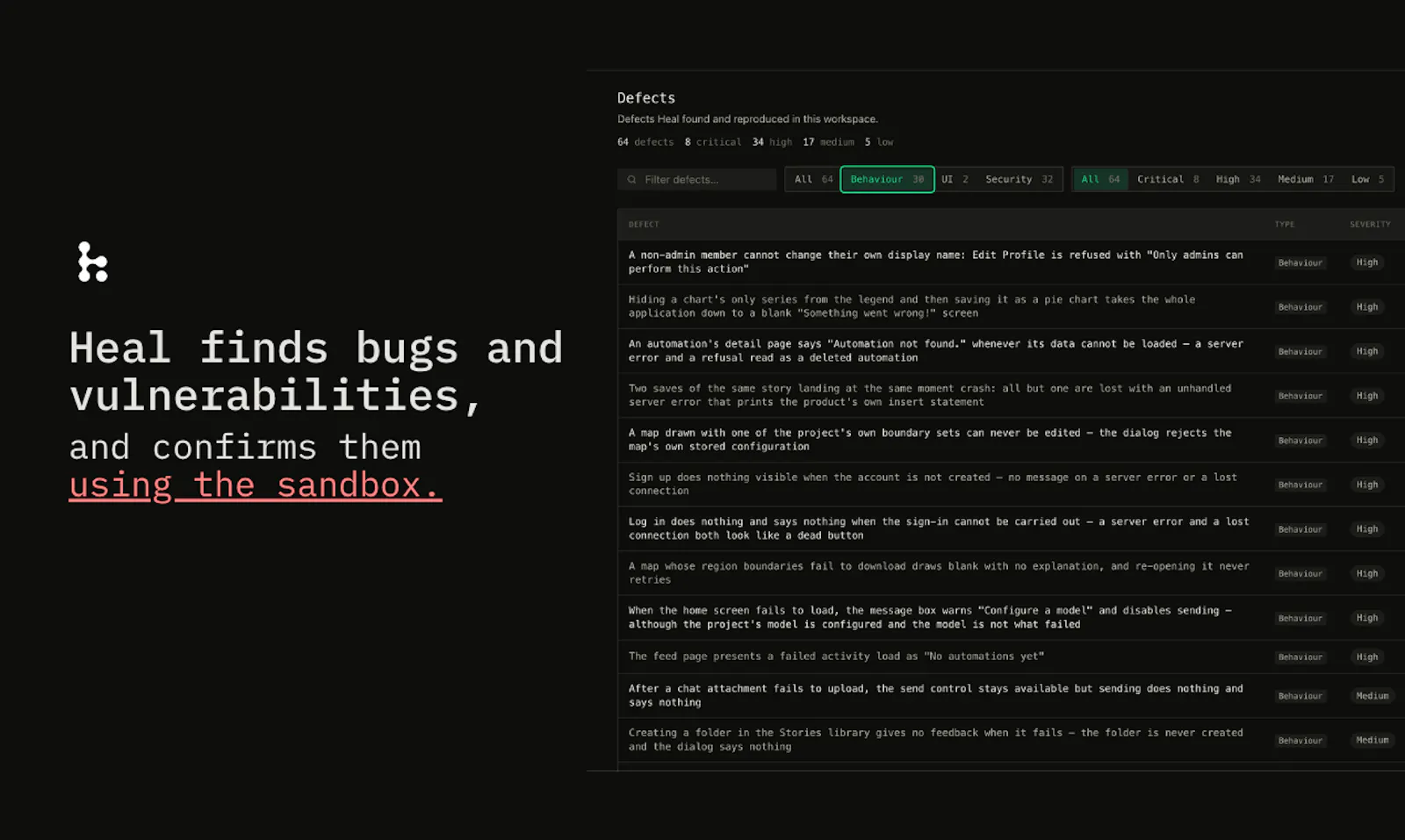Open the "non-admin member cannot change" defect
This screenshot has height=840, width=1405.
[x=1011, y=262]
